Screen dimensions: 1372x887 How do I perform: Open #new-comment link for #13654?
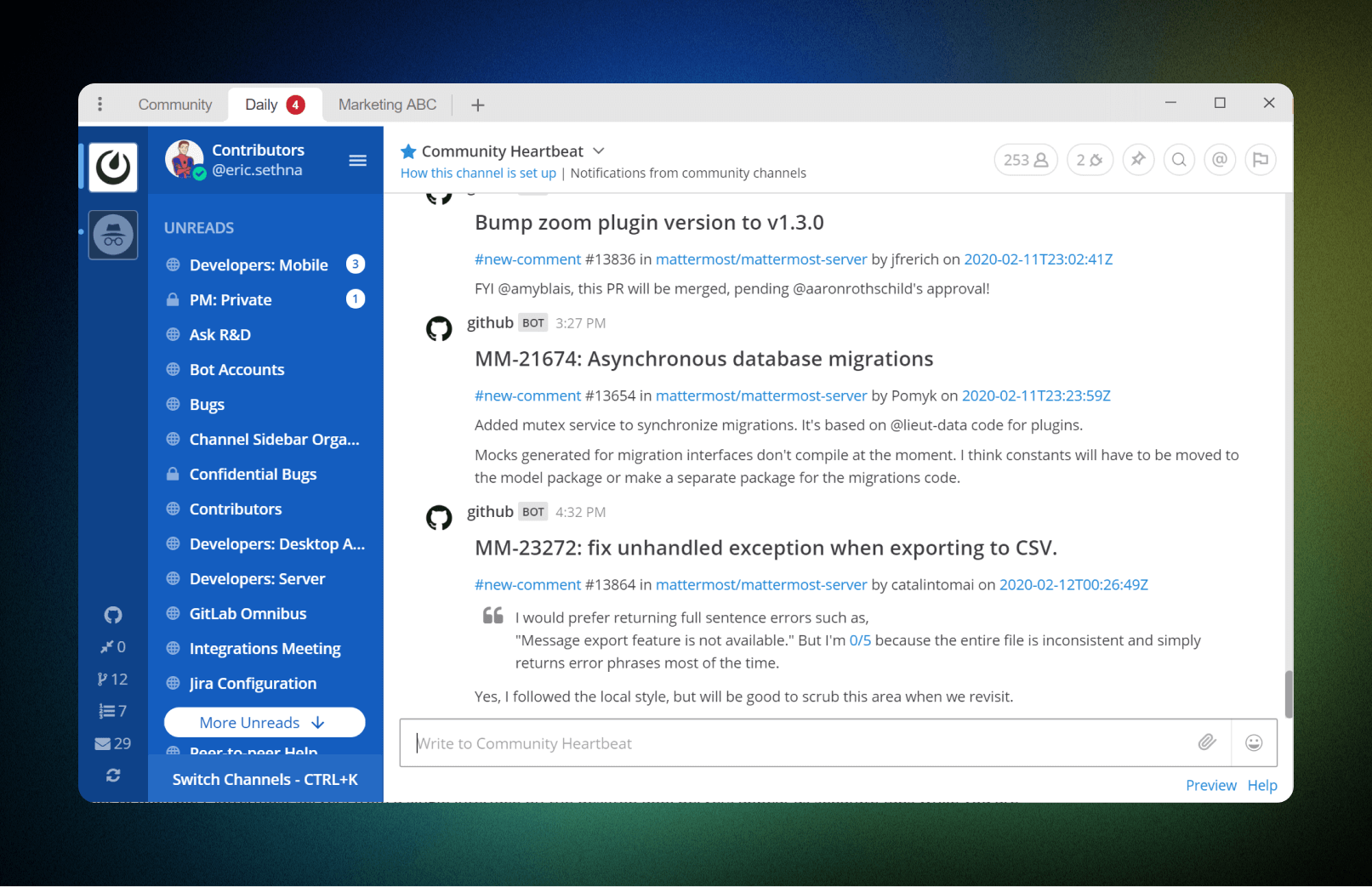(x=527, y=395)
